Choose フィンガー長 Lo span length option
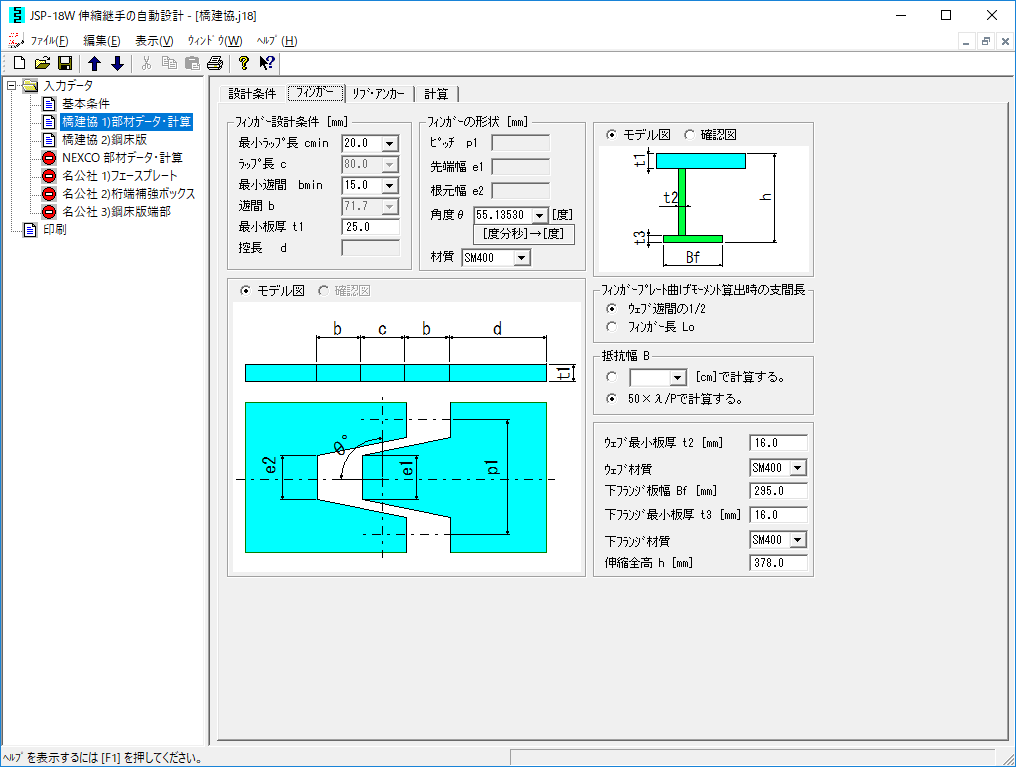This screenshot has width=1016, height=767. click(x=613, y=326)
